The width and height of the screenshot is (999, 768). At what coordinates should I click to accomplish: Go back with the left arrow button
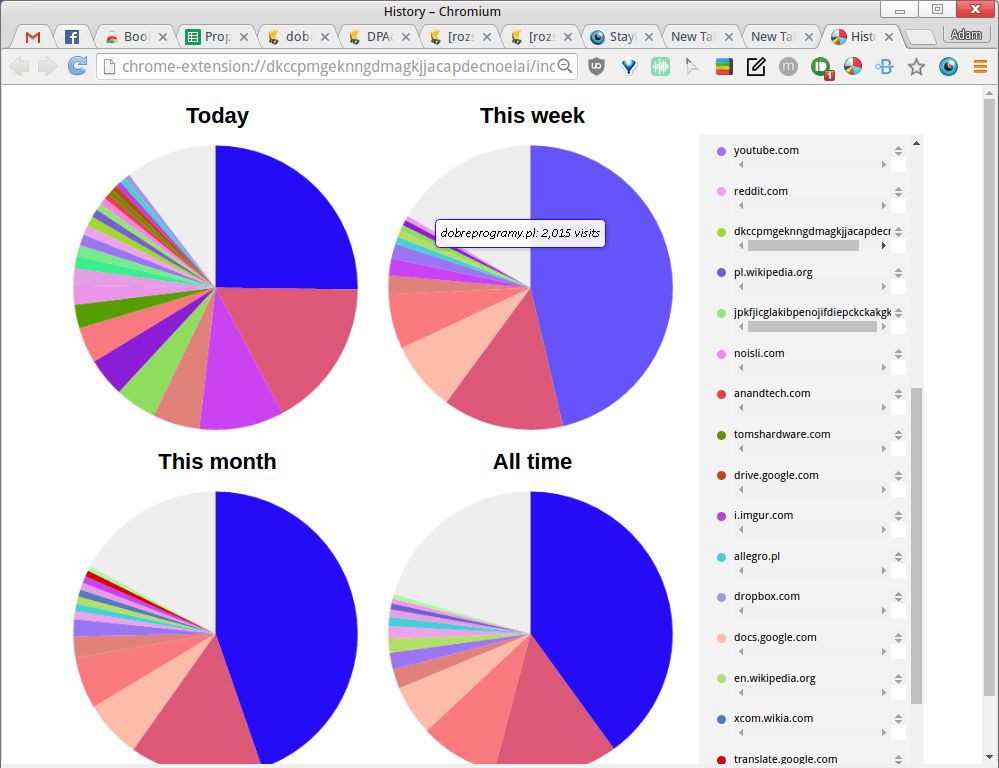click(x=20, y=66)
